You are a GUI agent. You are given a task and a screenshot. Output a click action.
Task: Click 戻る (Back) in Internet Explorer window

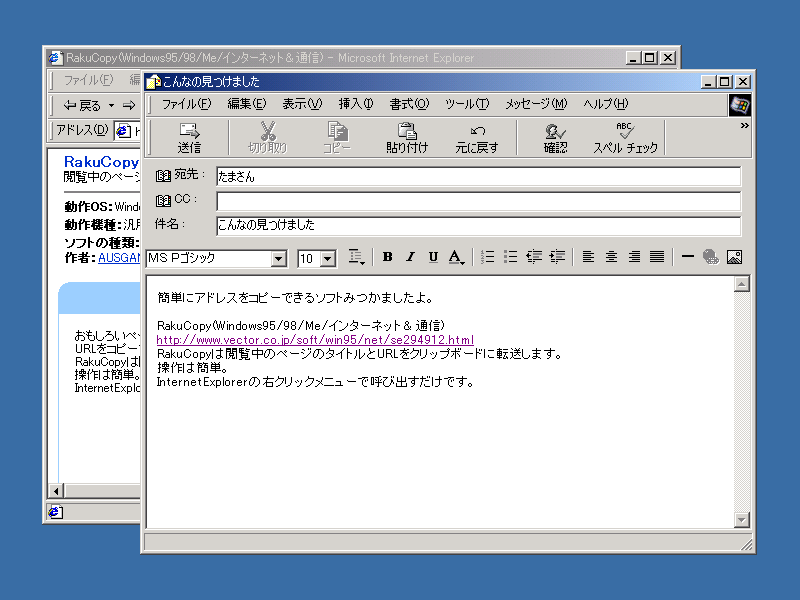[82, 106]
